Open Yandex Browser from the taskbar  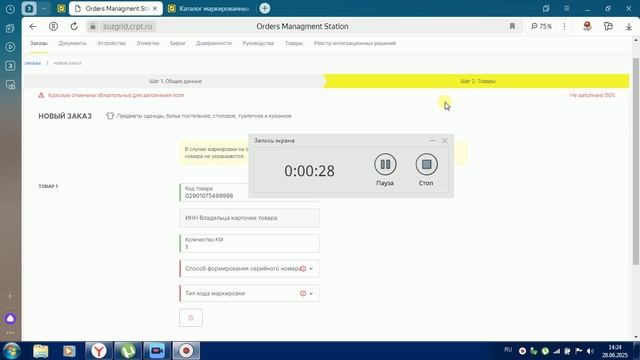pyautogui.click(x=99, y=351)
